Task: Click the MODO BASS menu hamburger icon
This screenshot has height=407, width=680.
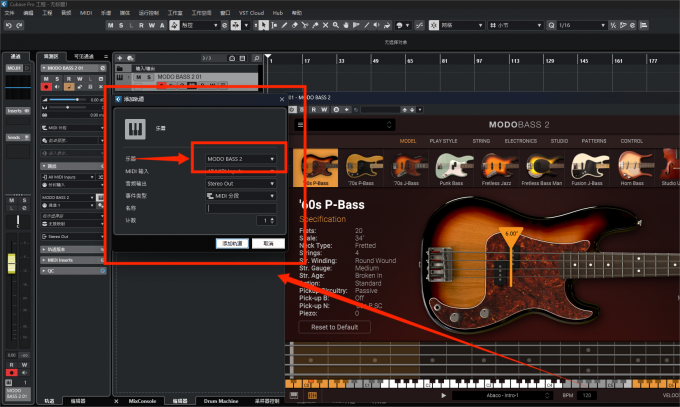Action: [300, 125]
